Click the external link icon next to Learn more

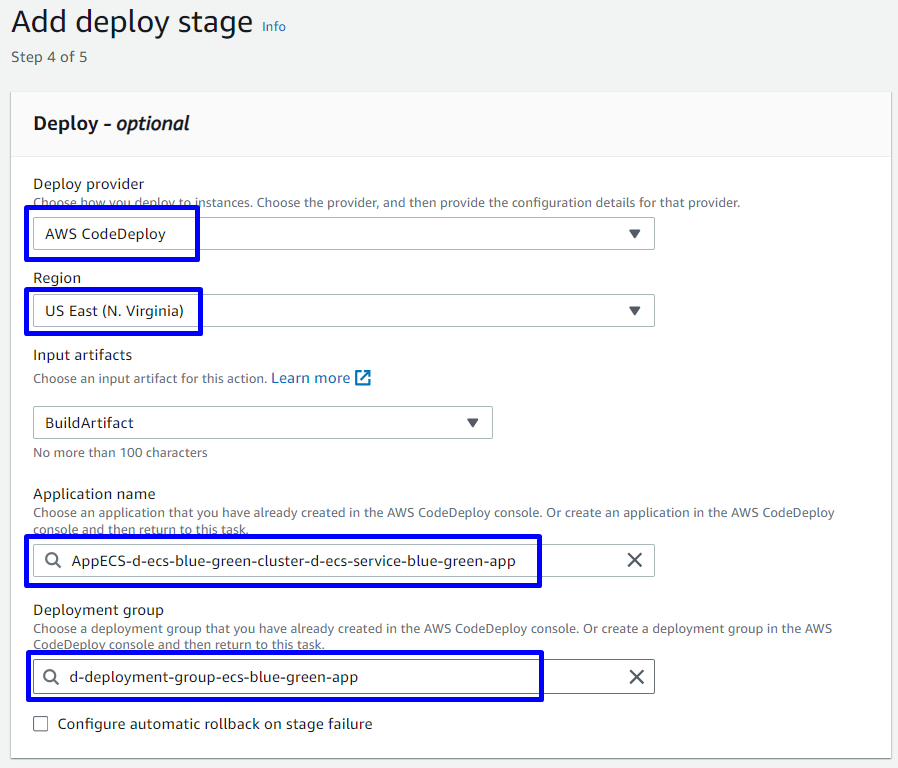(x=363, y=378)
